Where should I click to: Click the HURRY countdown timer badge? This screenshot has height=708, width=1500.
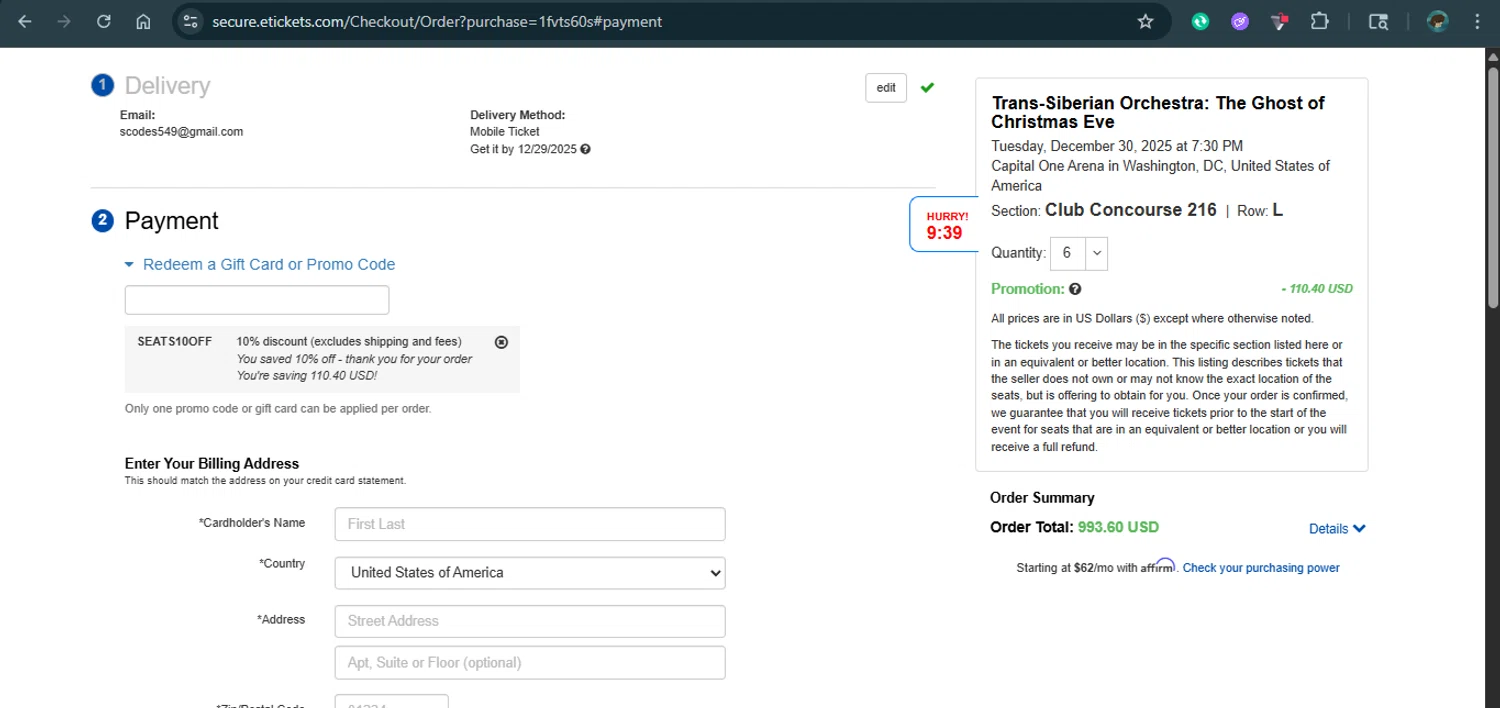[943, 225]
